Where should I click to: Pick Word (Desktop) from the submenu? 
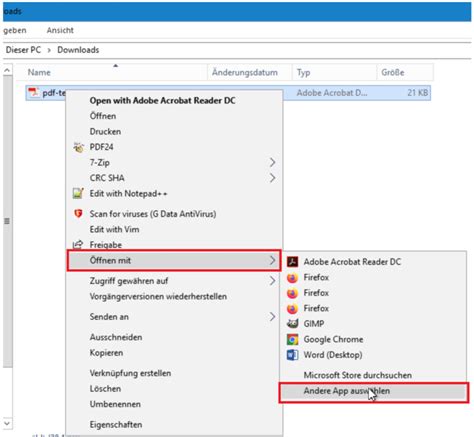click(333, 355)
